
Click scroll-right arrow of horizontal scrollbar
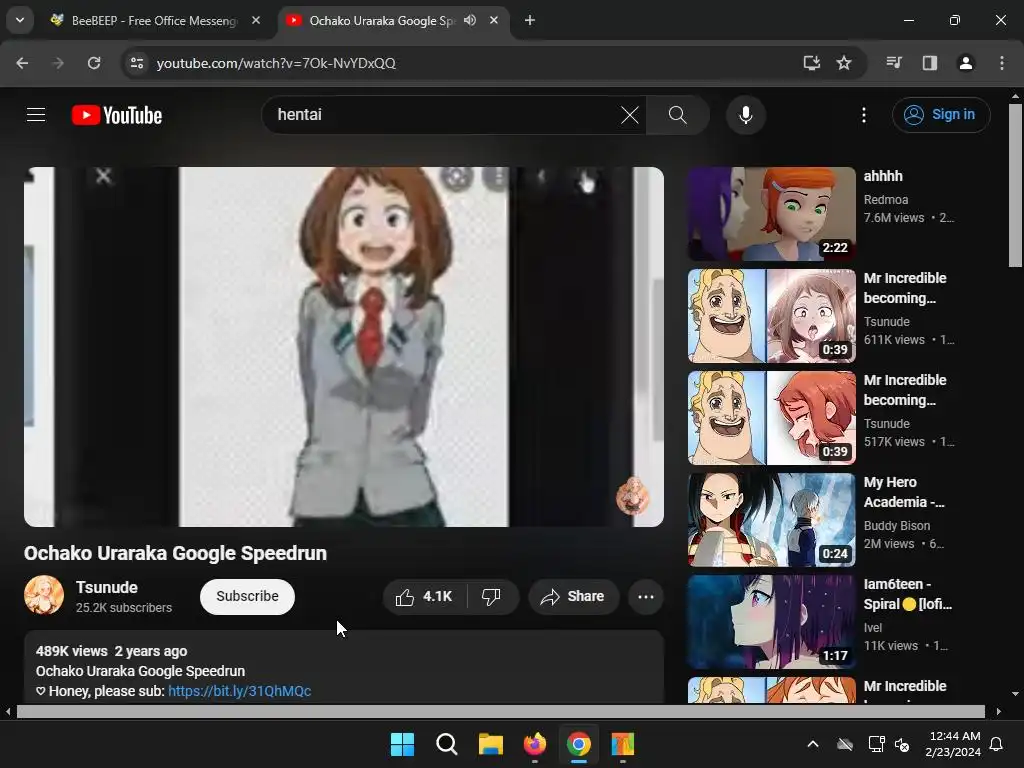pos(999,711)
